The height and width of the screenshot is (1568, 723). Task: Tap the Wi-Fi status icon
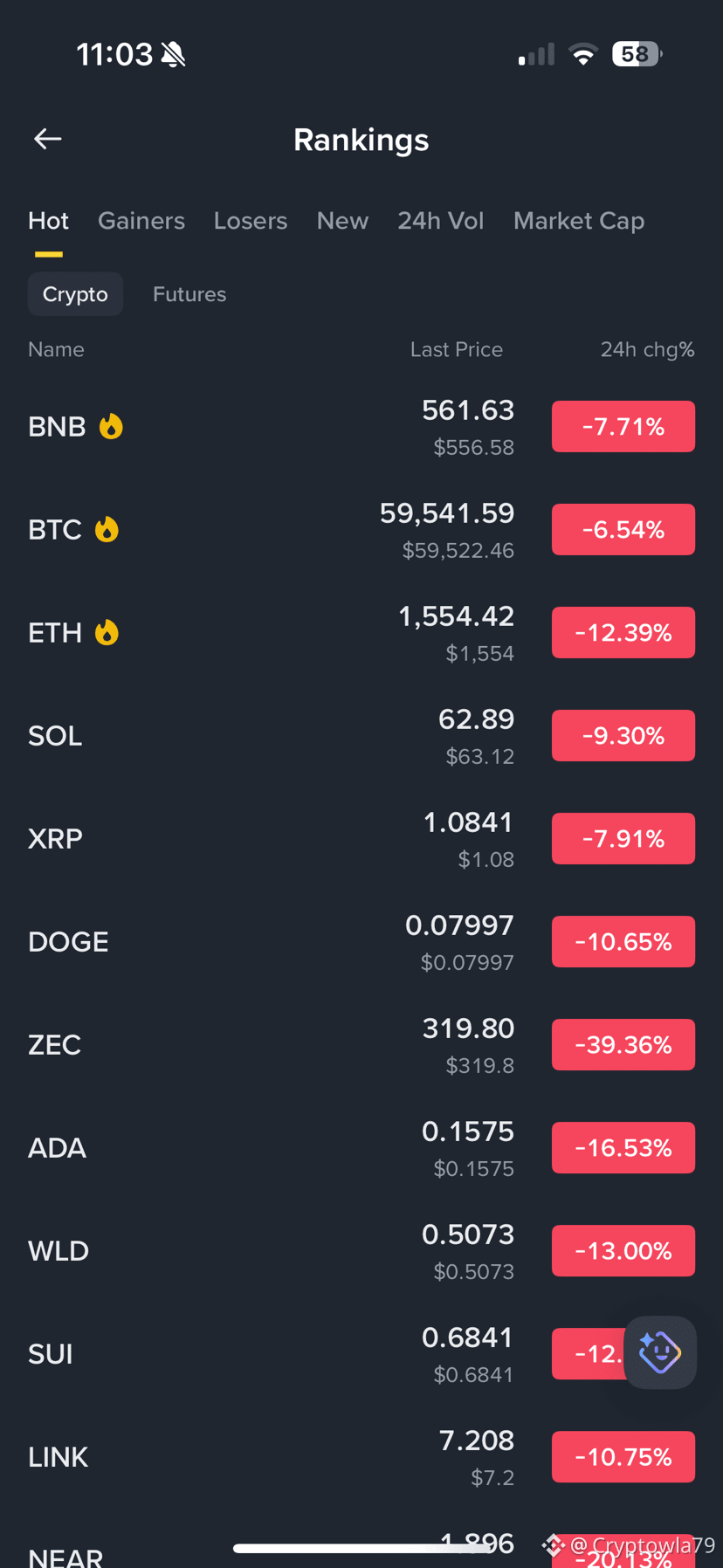coord(582,54)
